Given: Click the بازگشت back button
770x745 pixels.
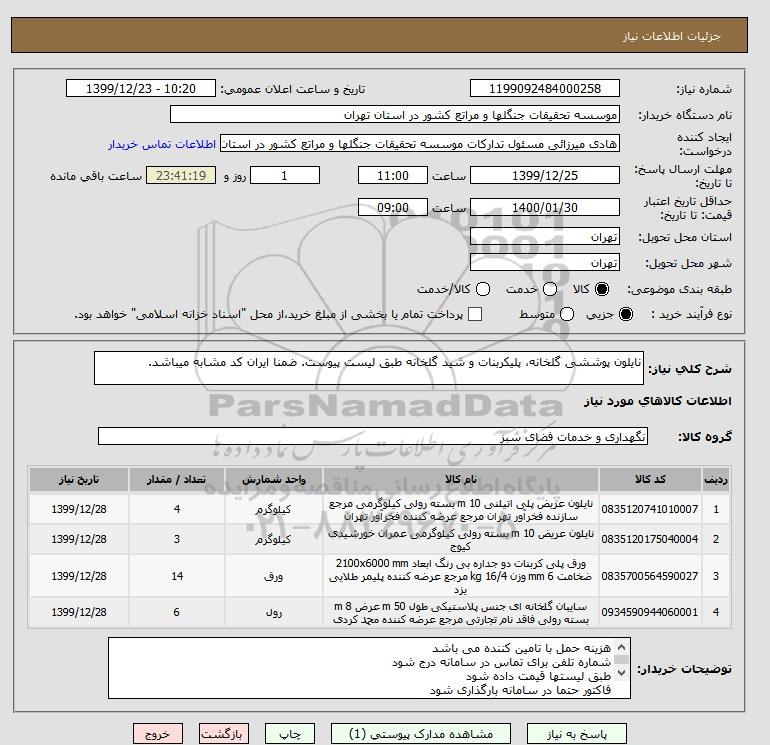Looking at the screenshot, I should click(x=224, y=734).
